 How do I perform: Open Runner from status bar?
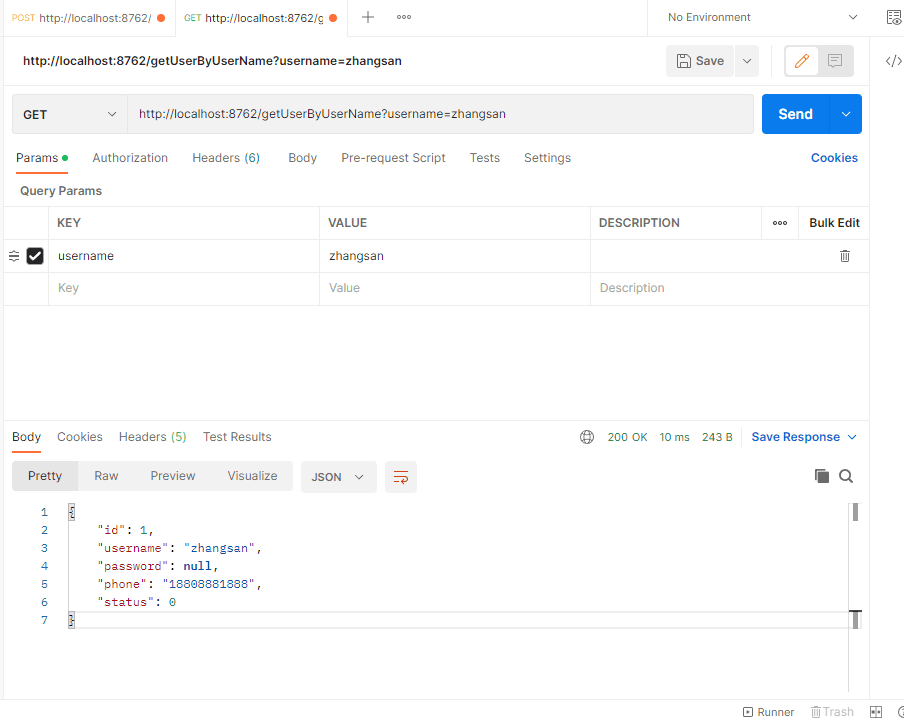(769, 712)
